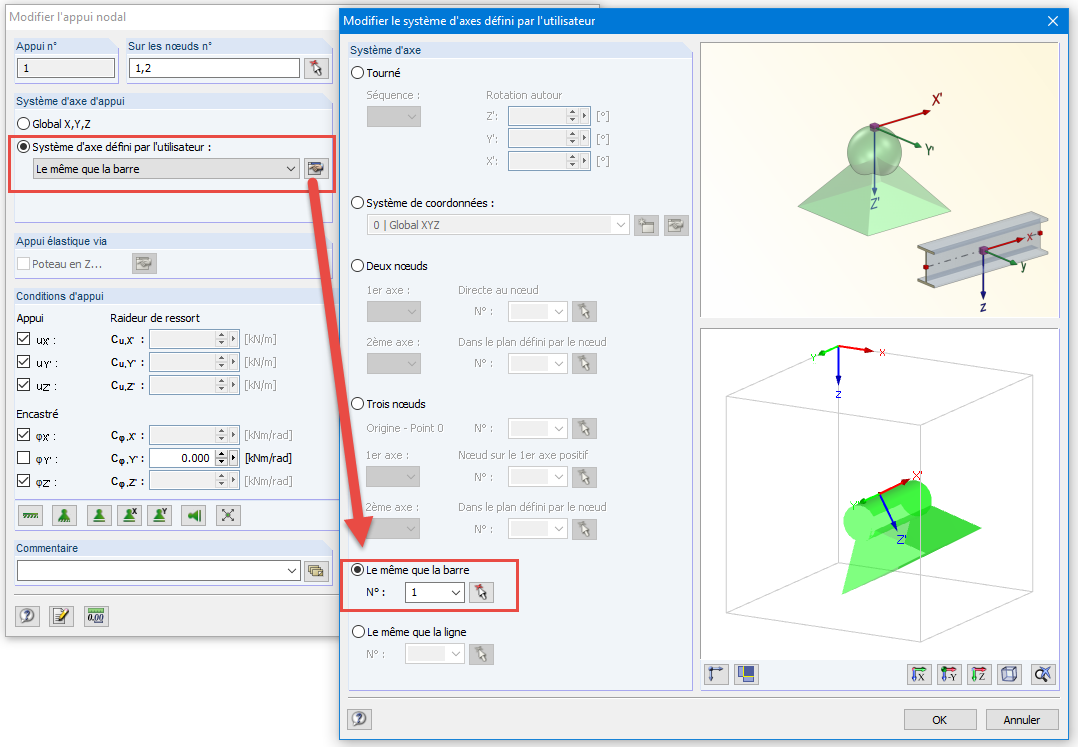Uncheck the φZ' restraint checkbox
The height and width of the screenshot is (747, 1078).
[x=23, y=480]
